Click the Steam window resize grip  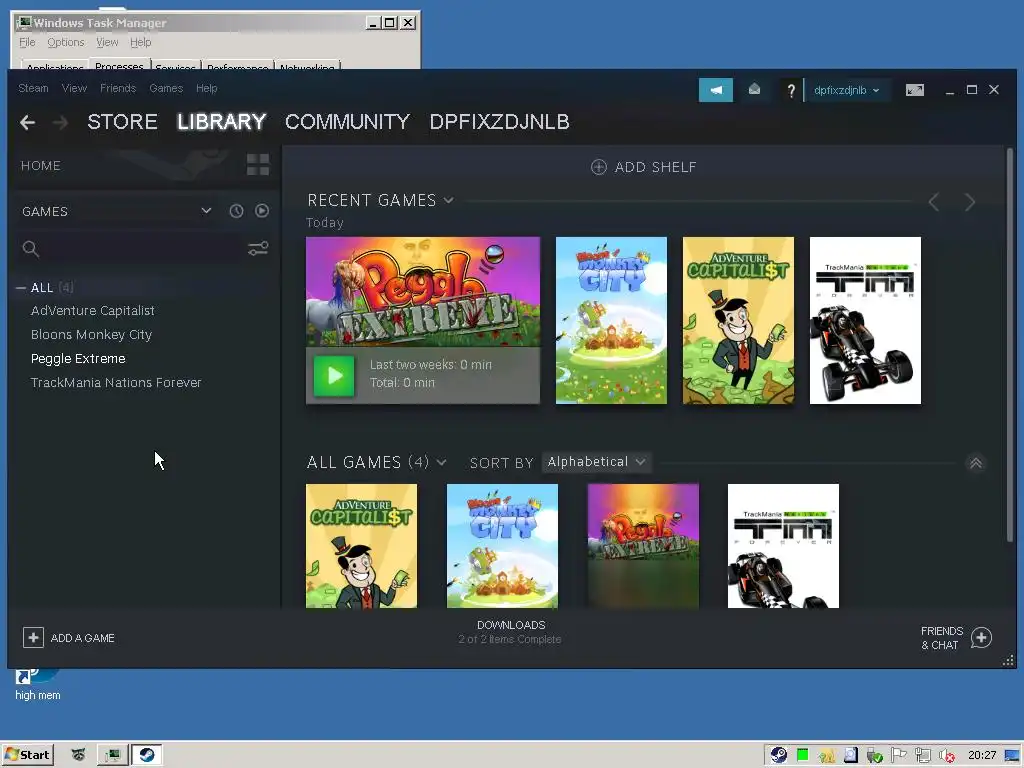click(1008, 661)
